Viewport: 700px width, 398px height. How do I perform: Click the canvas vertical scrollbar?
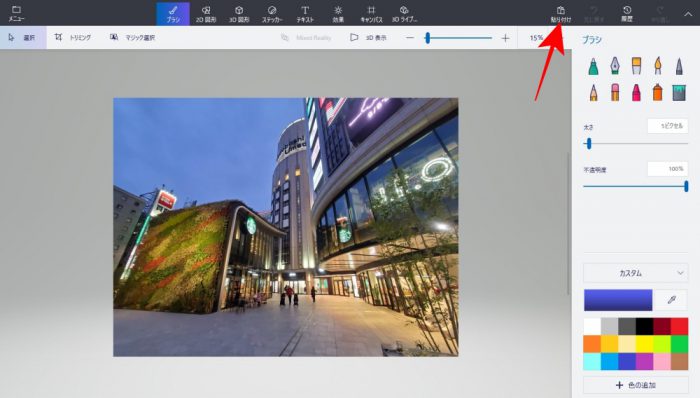click(x=568, y=223)
